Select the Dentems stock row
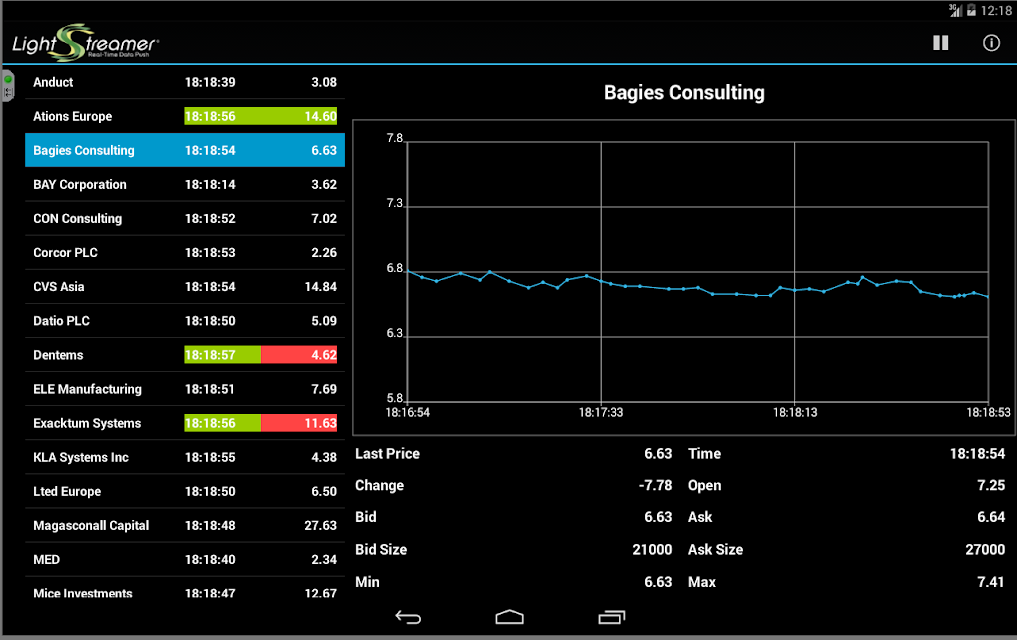 pos(185,355)
